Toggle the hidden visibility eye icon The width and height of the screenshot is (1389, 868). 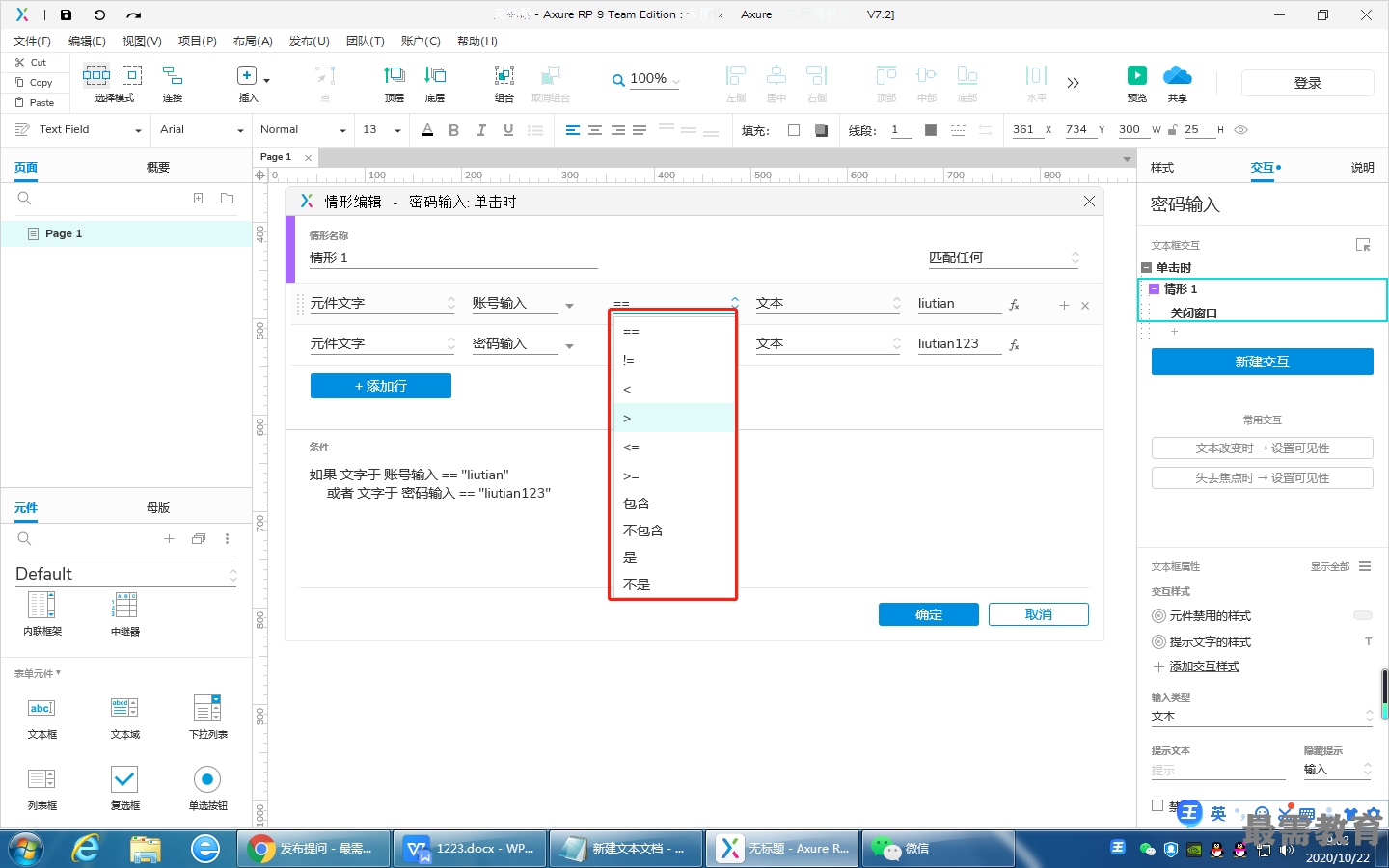click(1241, 130)
